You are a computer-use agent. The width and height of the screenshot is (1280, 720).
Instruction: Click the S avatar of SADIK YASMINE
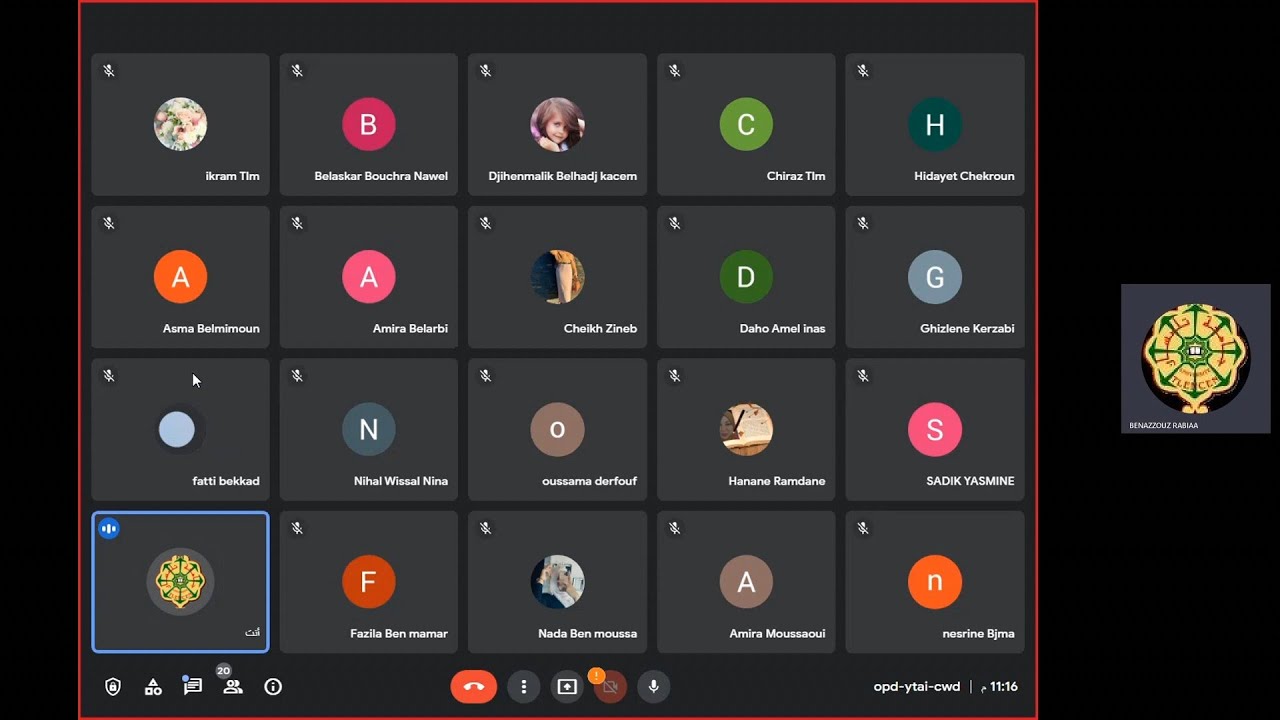click(935, 429)
